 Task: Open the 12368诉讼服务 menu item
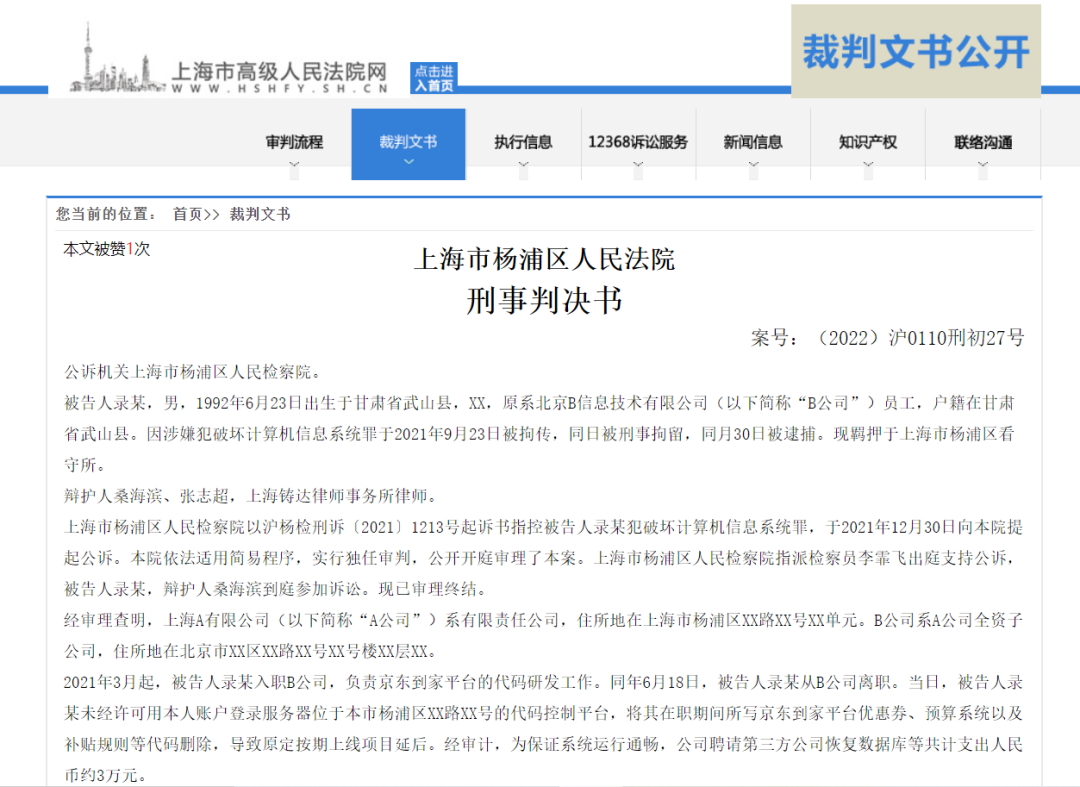point(638,142)
